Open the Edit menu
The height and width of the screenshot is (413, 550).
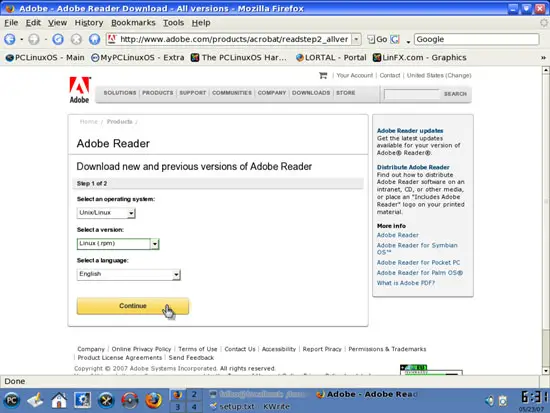coord(33,23)
